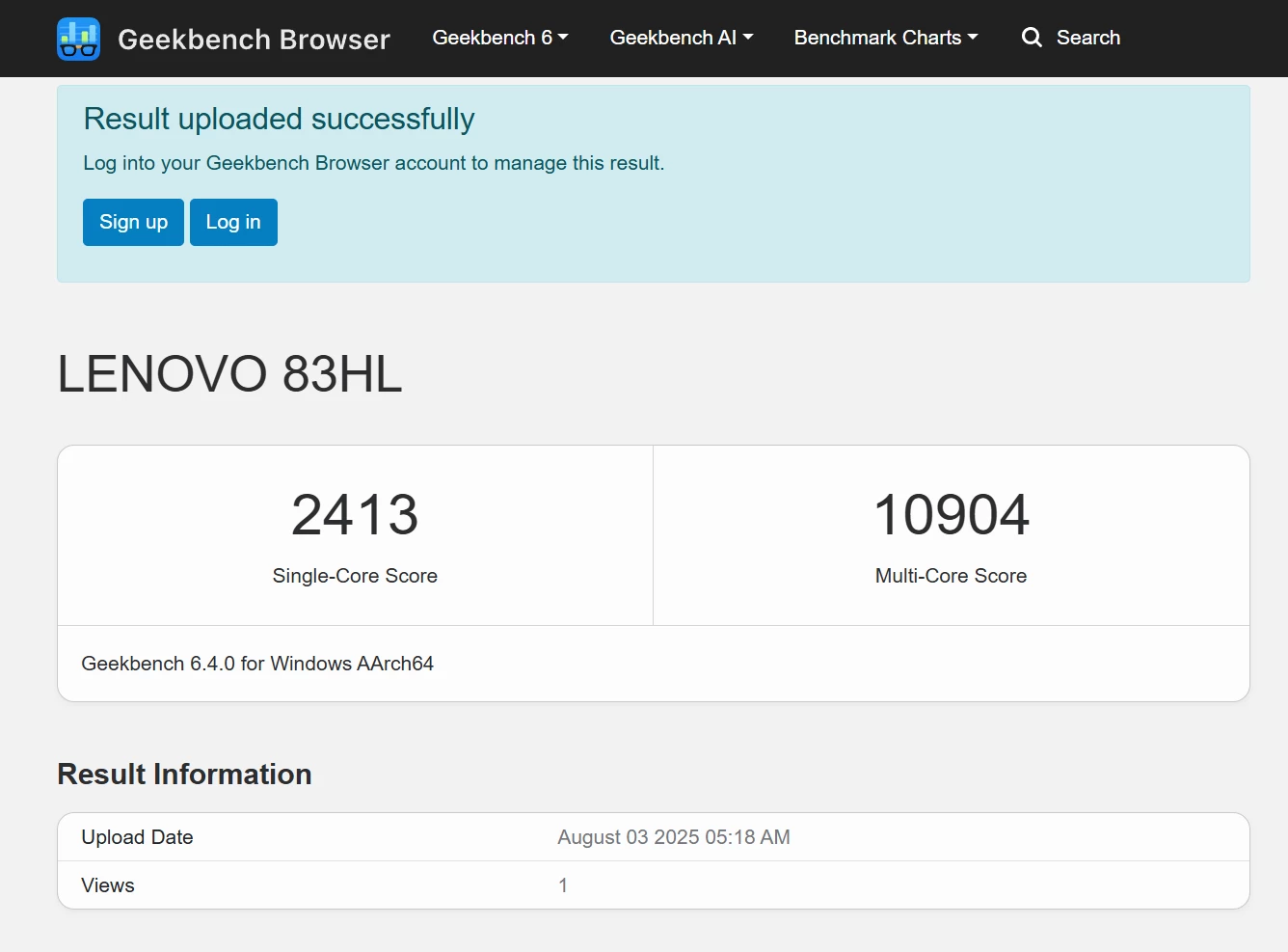Image resolution: width=1288 pixels, height=952 pixels.
Task: Click the Multi-Core Score label
Action: 952,576
